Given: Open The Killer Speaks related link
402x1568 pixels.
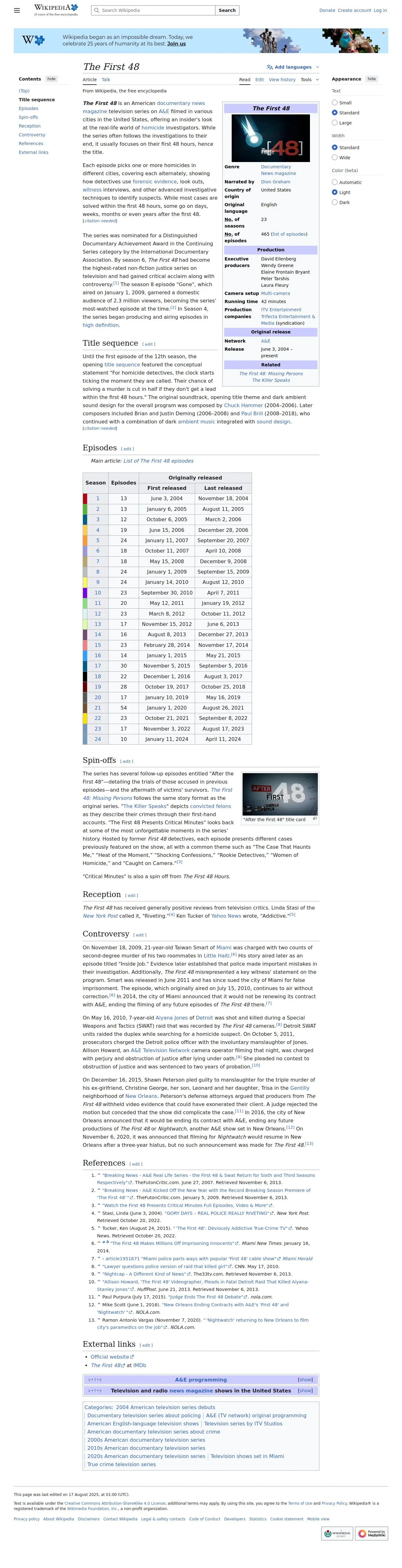Looking at the screenshot, I should [x=271, y=380].
